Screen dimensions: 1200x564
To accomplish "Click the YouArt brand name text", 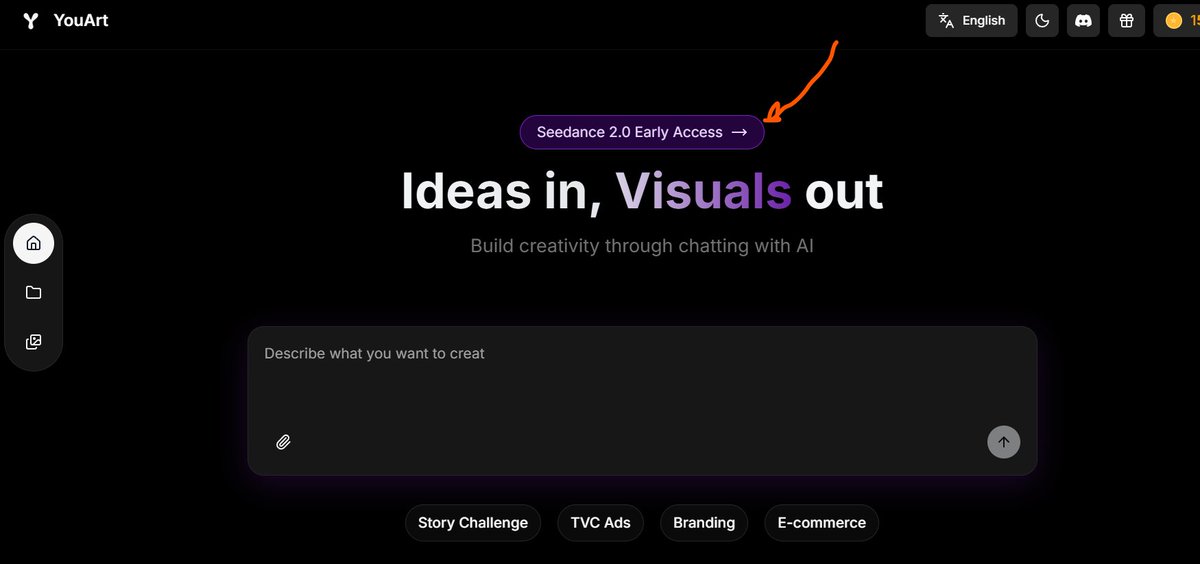I will pos(81,20).
